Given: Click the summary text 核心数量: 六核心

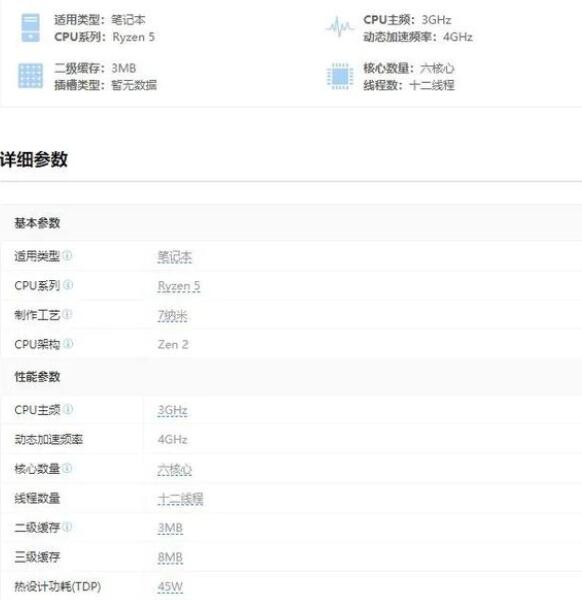Looking at the screenshot, I should point(409,68).
